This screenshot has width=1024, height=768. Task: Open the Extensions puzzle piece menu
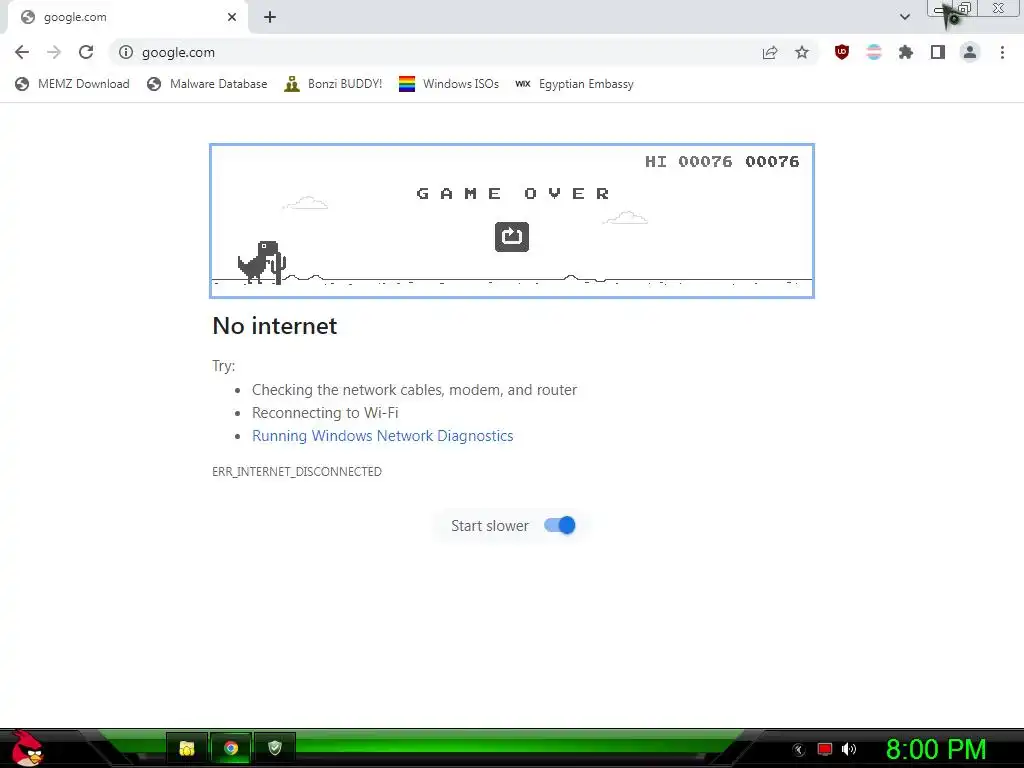906,52
